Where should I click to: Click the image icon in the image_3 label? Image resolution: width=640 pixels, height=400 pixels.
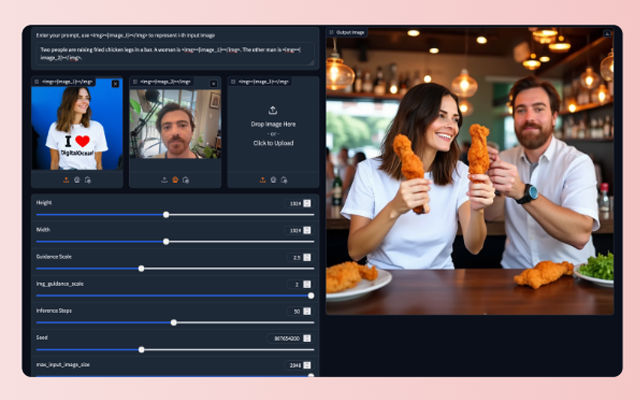tap(233, 82)
